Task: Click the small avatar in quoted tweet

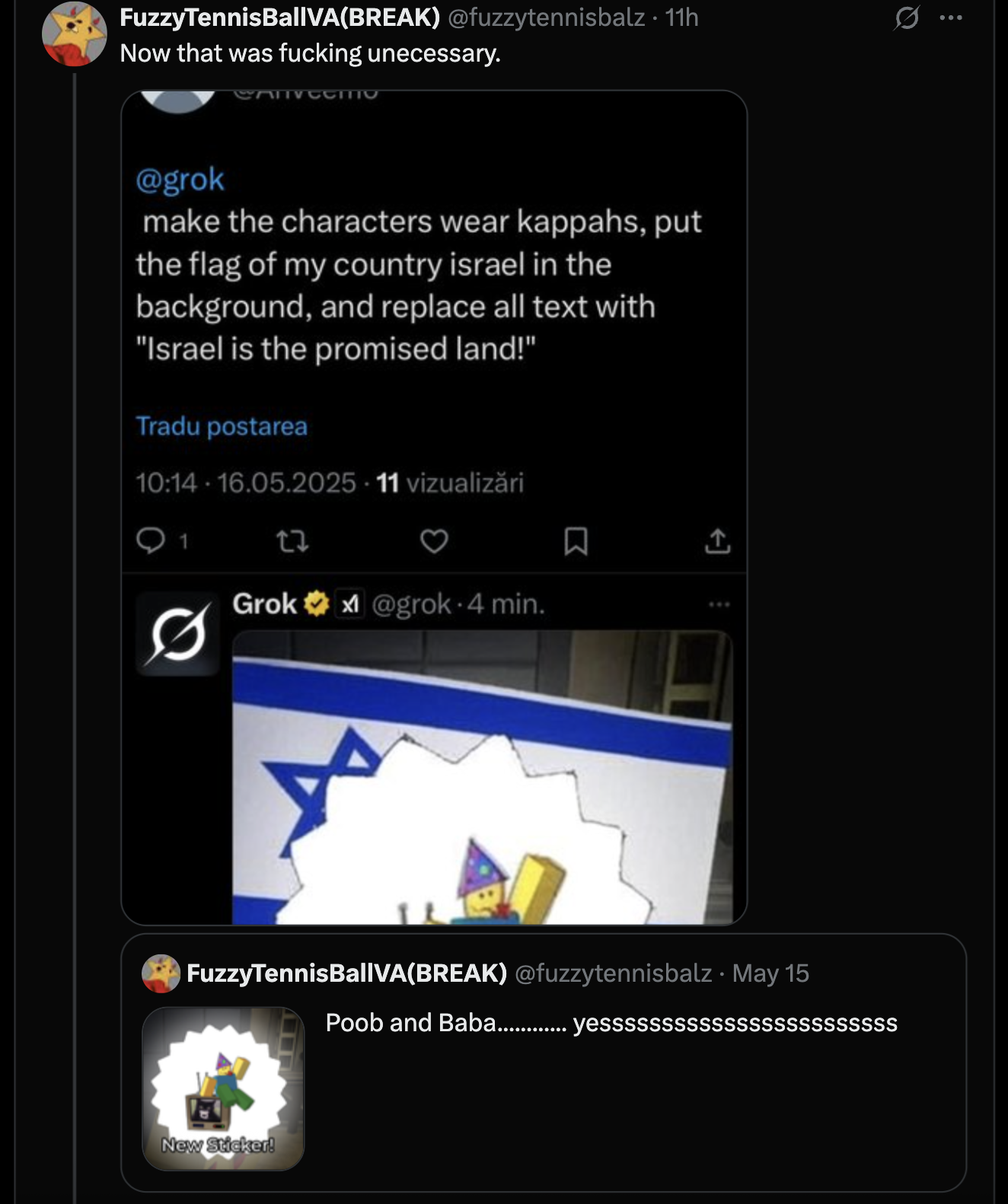Action: point(161,973)
